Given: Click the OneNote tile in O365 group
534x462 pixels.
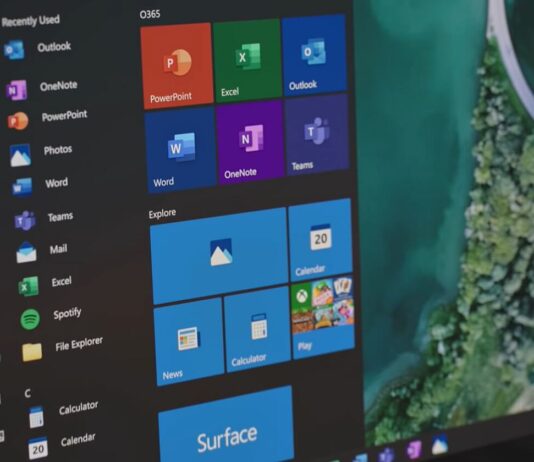Looking at the screenshot, I should [250, 142].
